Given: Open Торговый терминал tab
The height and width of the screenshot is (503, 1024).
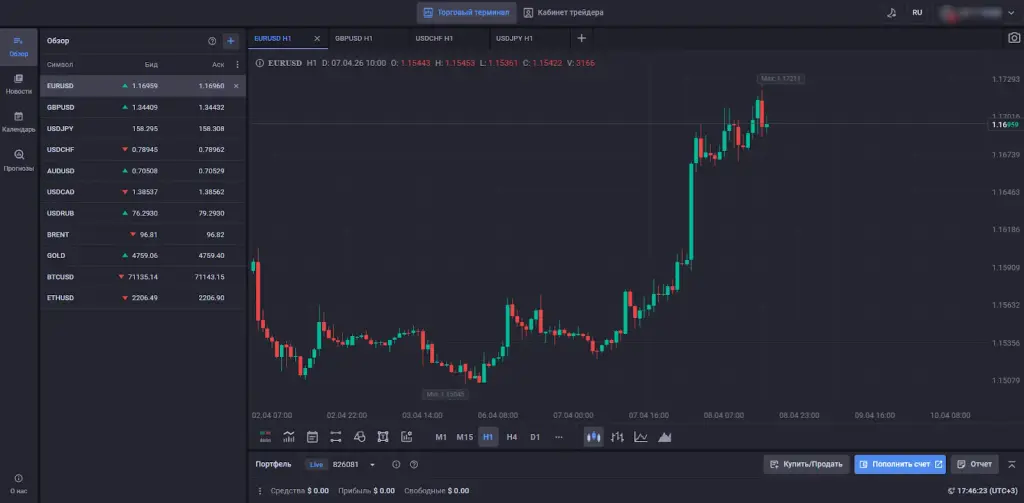Looking at the screenshot, I should tap(467, 12).
